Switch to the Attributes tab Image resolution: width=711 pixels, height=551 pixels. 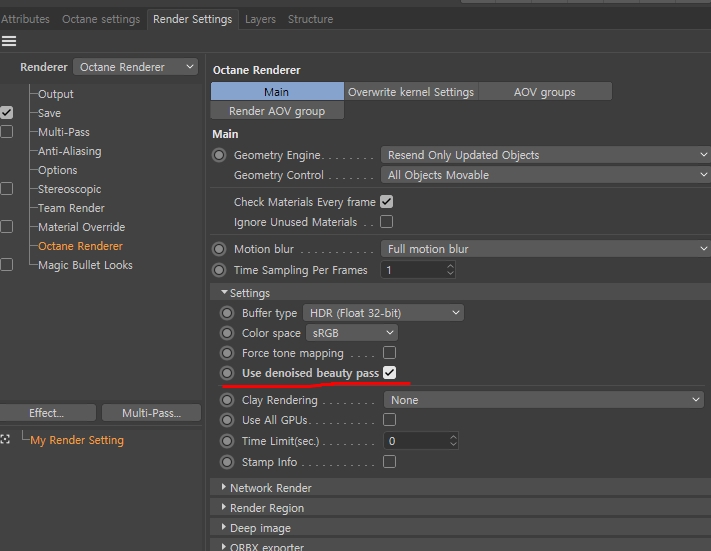pos(25,19)
